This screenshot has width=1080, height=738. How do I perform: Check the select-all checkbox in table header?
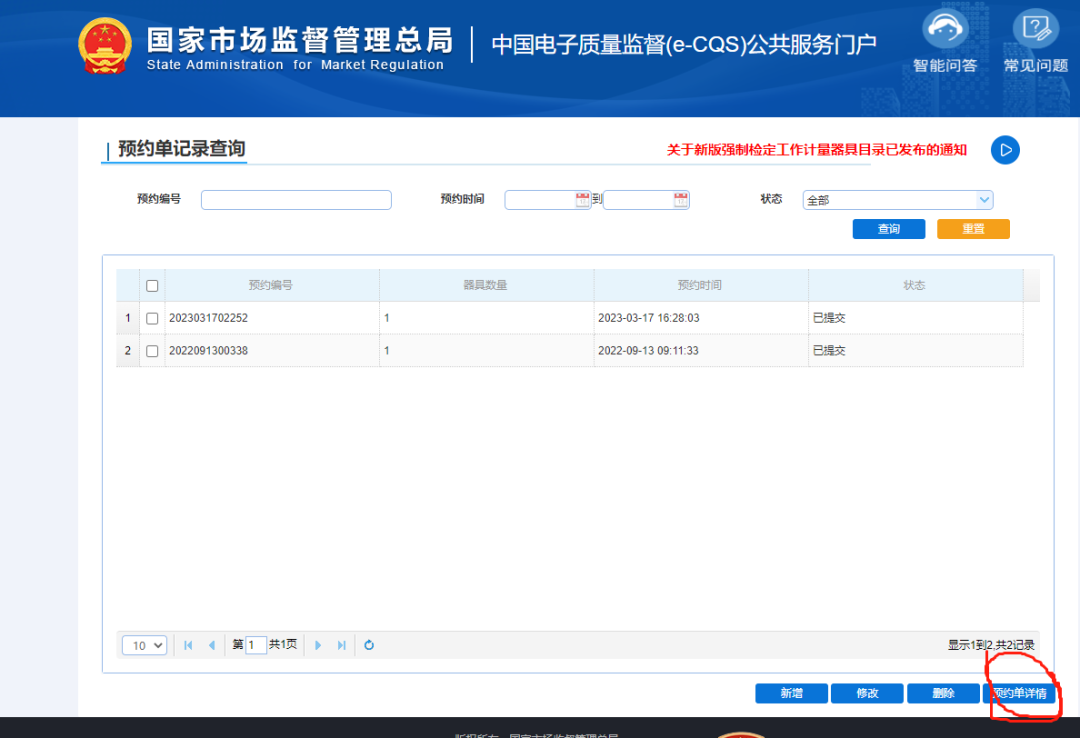tap(151, 285)
